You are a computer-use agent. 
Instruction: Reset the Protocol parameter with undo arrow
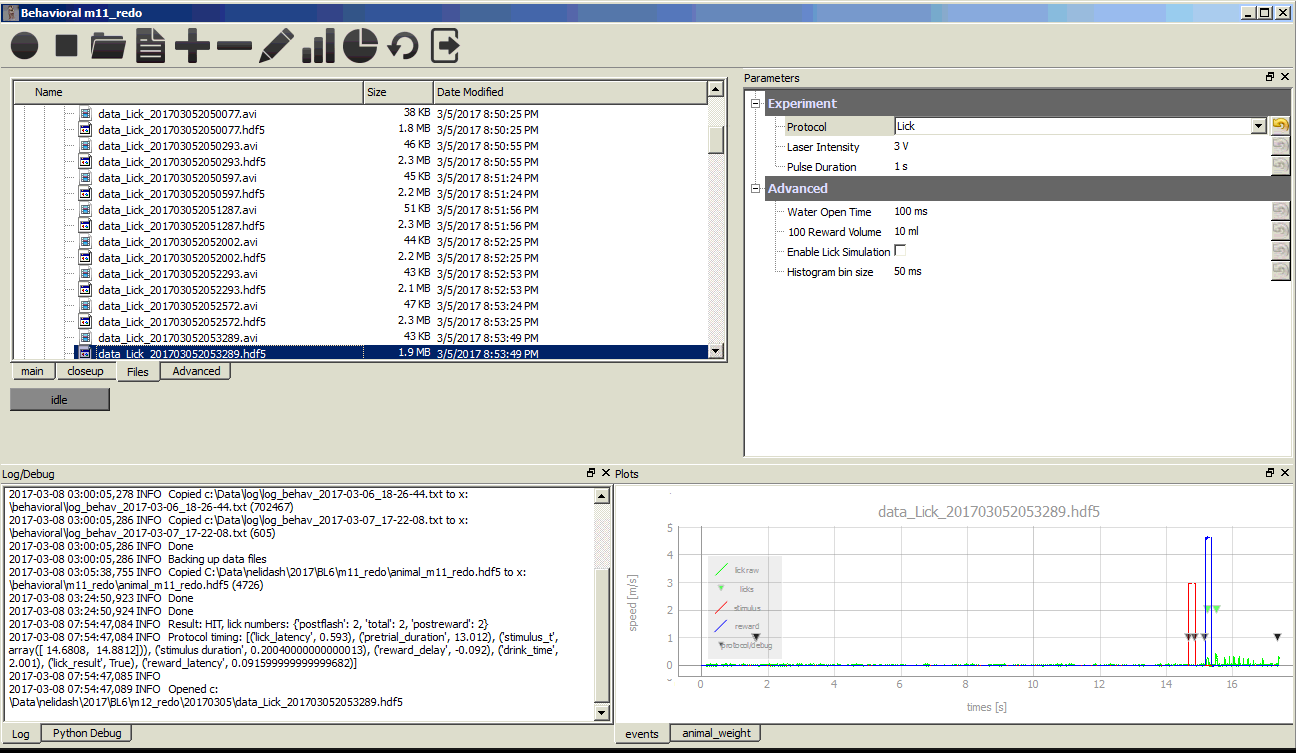tap(1280, 126)
